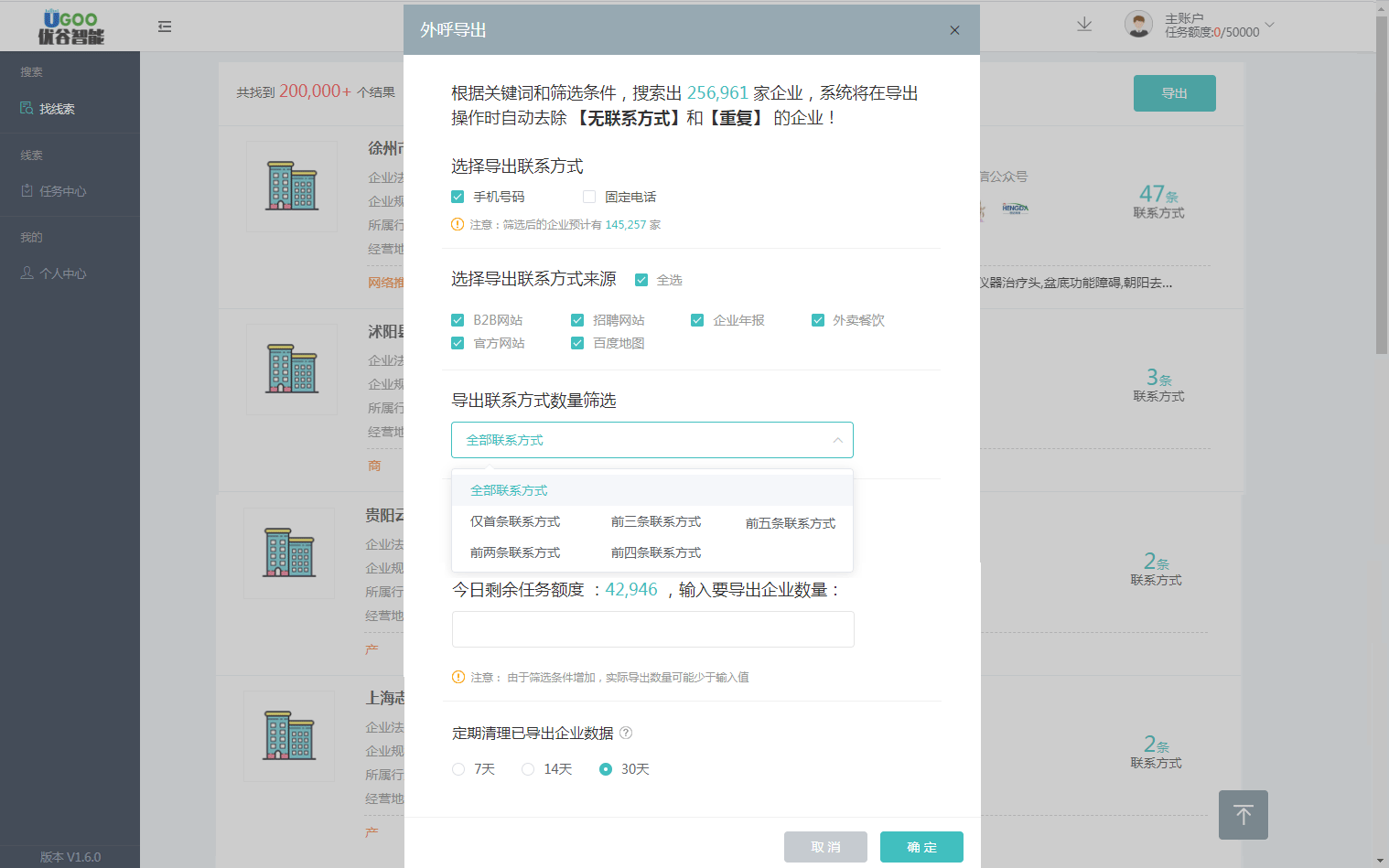The image size is (1389, 868).
Task: Click the first company building thumbnail
Action: (292, 187)
